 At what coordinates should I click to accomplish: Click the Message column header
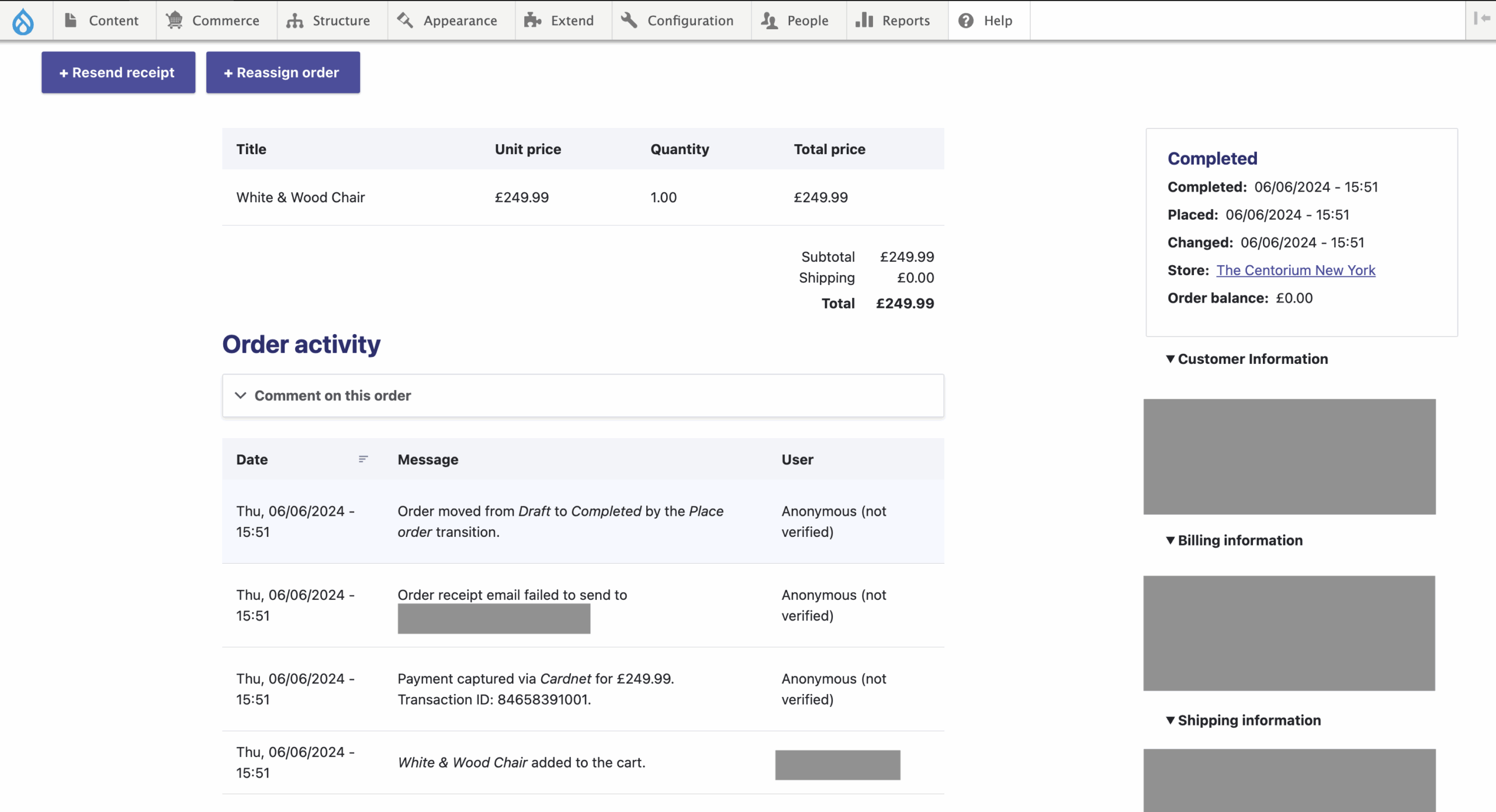click(428, 459)
